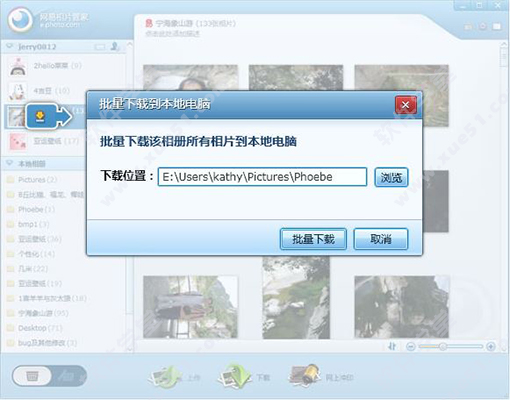Click the 浏览 browse button
The image size is (510, 400).
tap(391, 177)
